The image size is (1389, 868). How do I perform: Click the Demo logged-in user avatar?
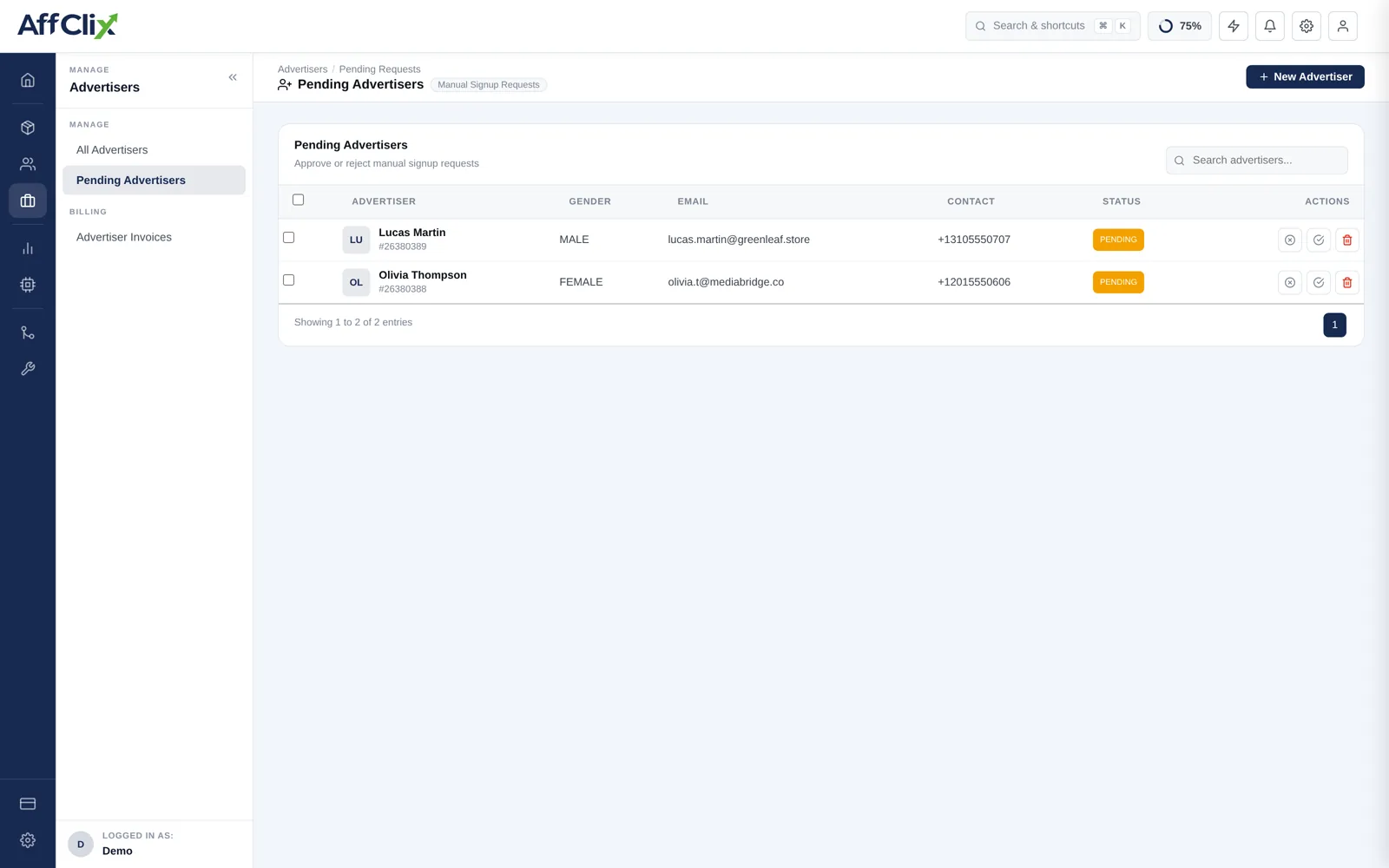point(81,844)
